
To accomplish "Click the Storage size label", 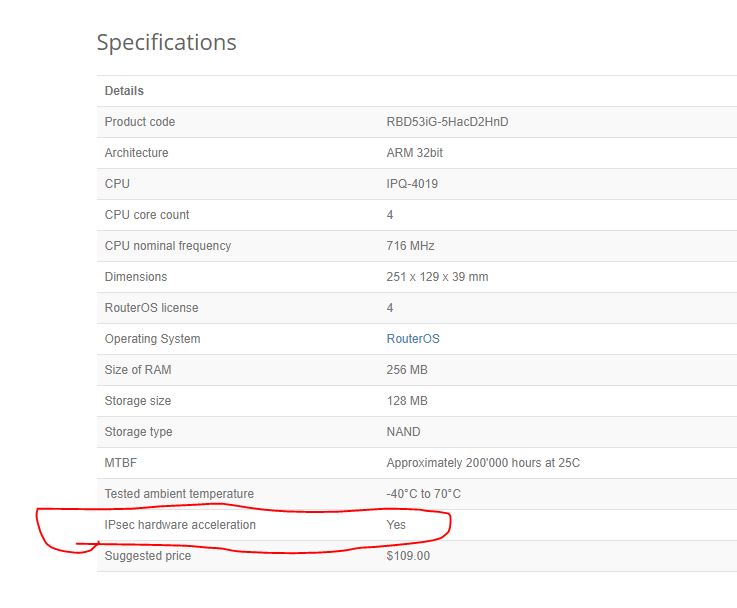I will [x=138, y=401].
